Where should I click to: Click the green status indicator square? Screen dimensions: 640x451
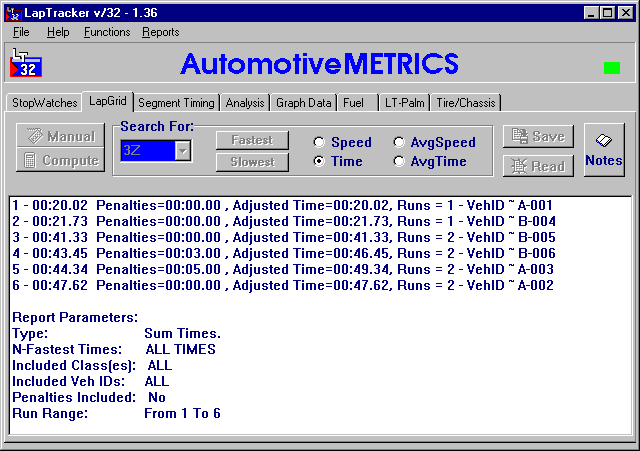tap(611, 68)
